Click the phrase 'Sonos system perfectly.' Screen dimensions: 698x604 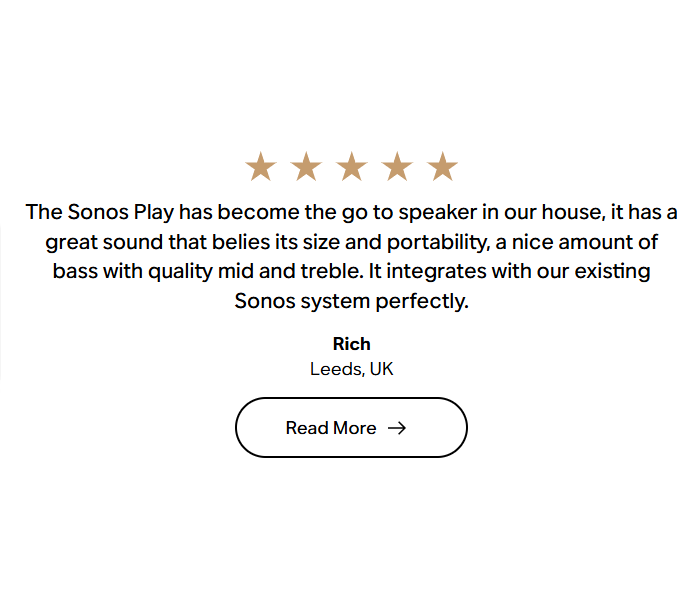(x=352, y=301)
